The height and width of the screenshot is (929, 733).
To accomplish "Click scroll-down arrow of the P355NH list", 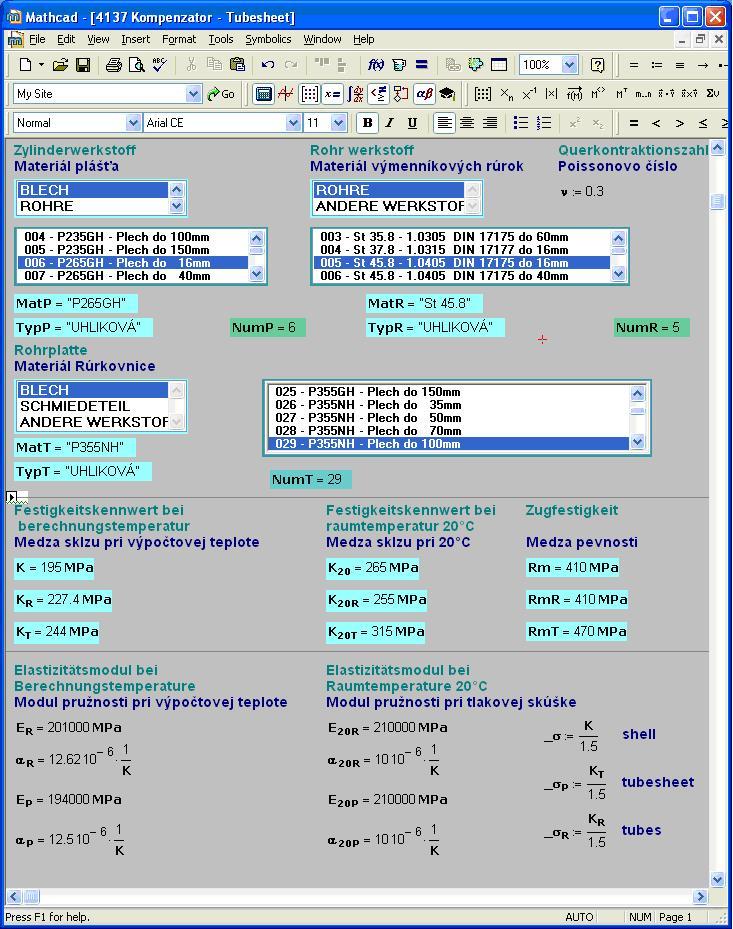I will tap(638, 442).
